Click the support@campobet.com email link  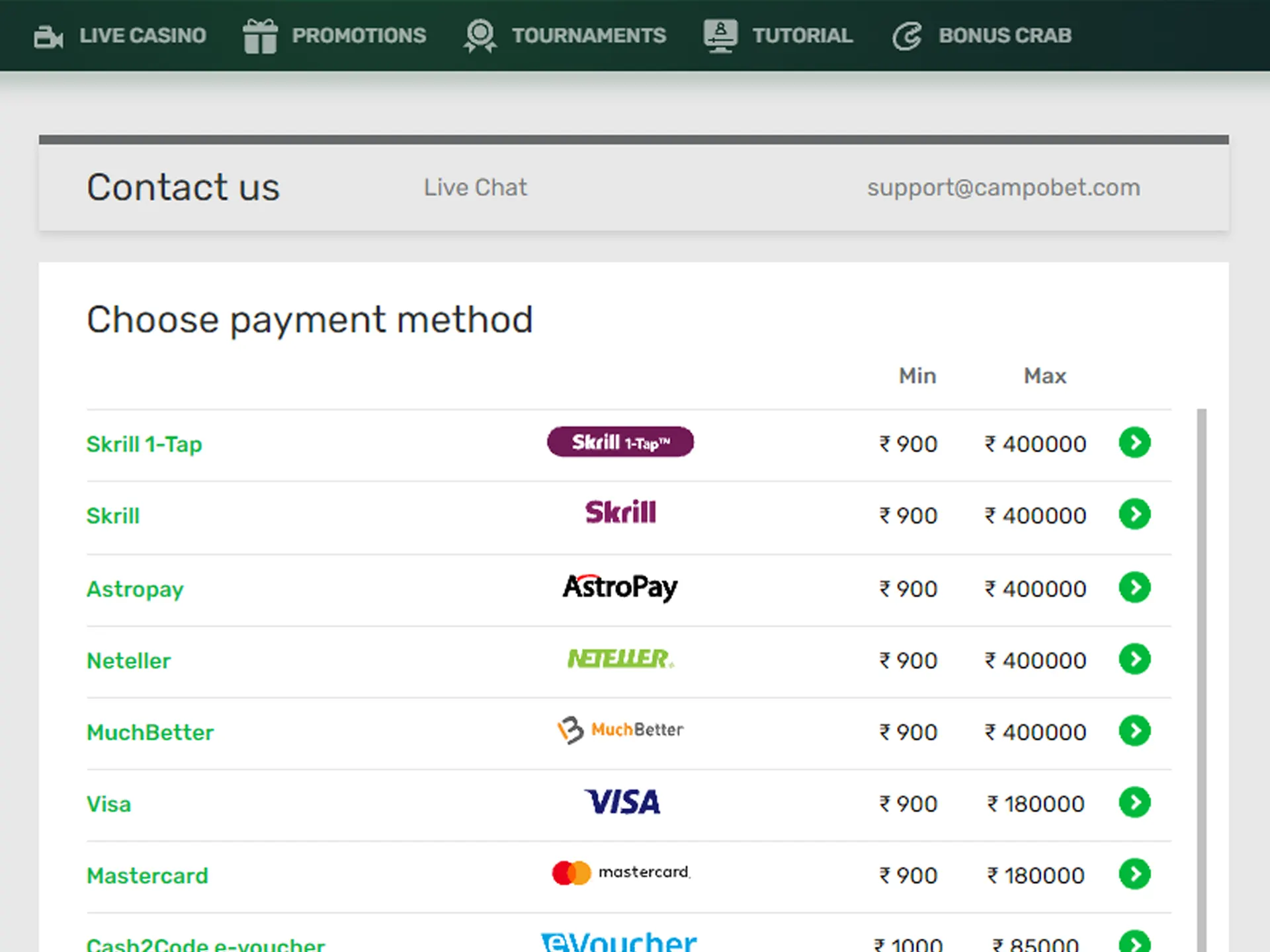point(1003,188)
